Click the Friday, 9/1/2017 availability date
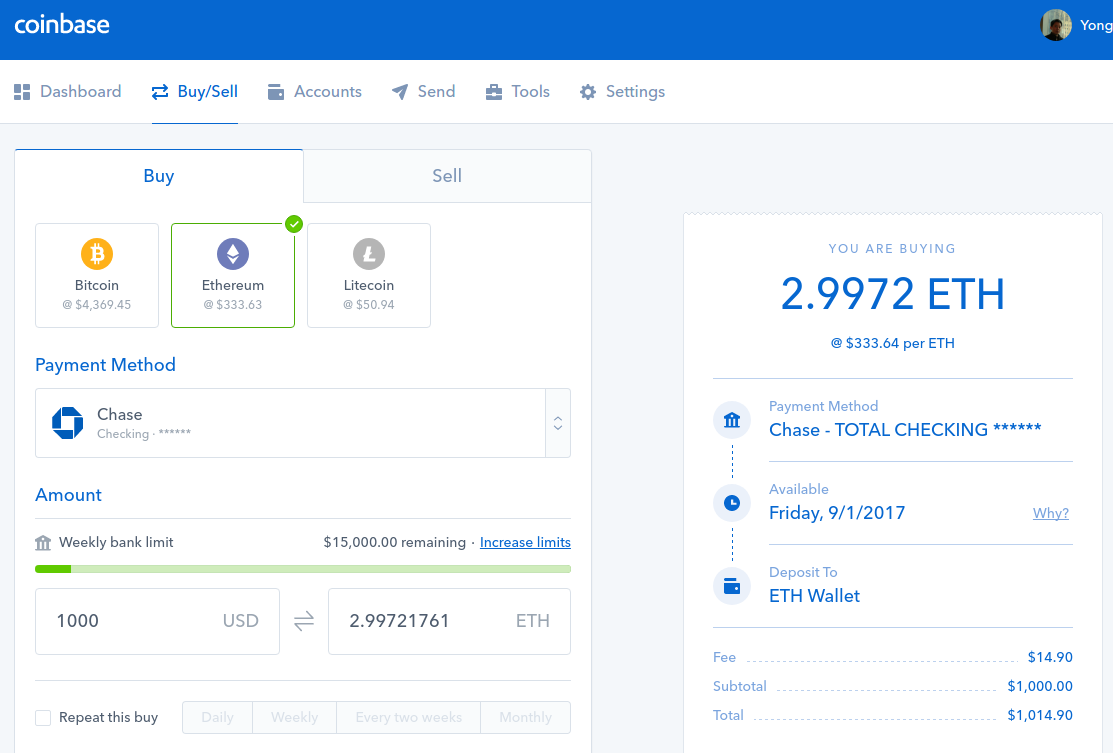1113x753 pixels. 837,513
